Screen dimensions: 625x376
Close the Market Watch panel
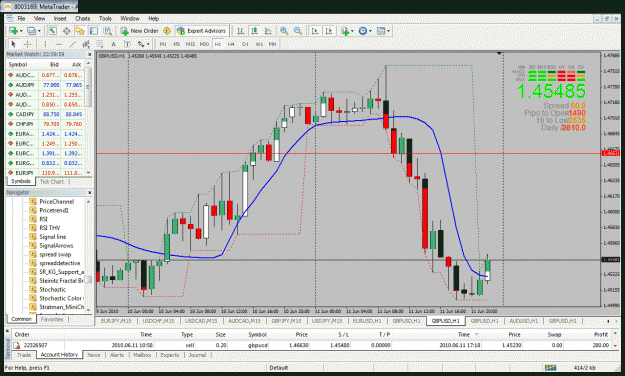[89, 54]
